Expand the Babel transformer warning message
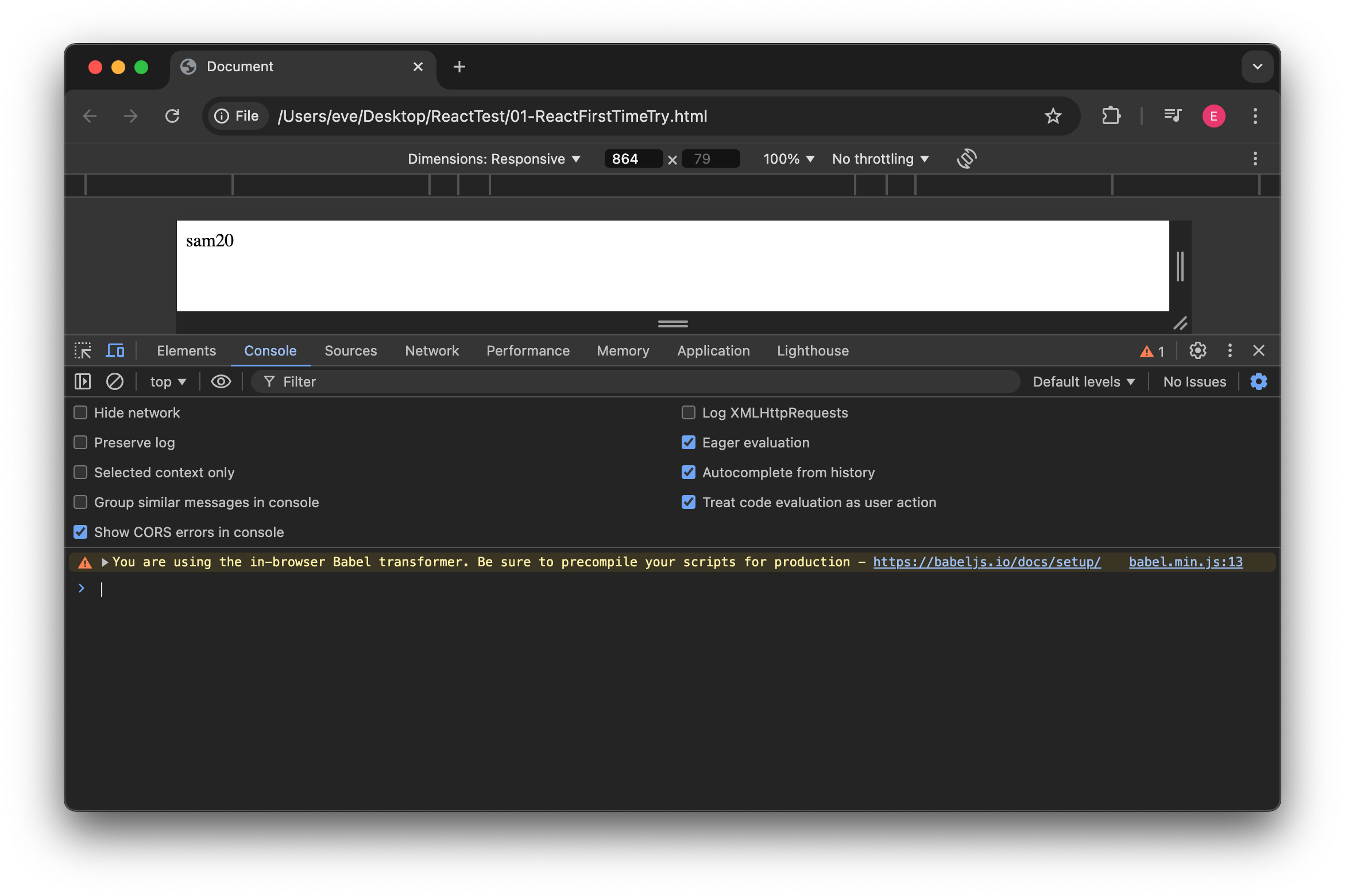 pos(105,562)
